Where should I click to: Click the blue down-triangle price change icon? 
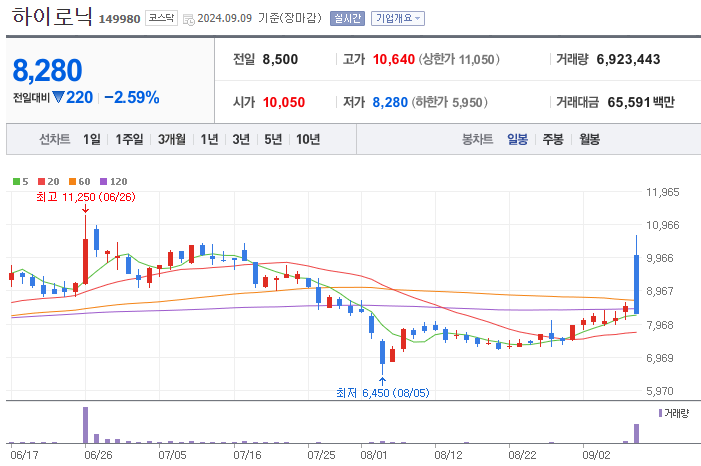[59, 97]
